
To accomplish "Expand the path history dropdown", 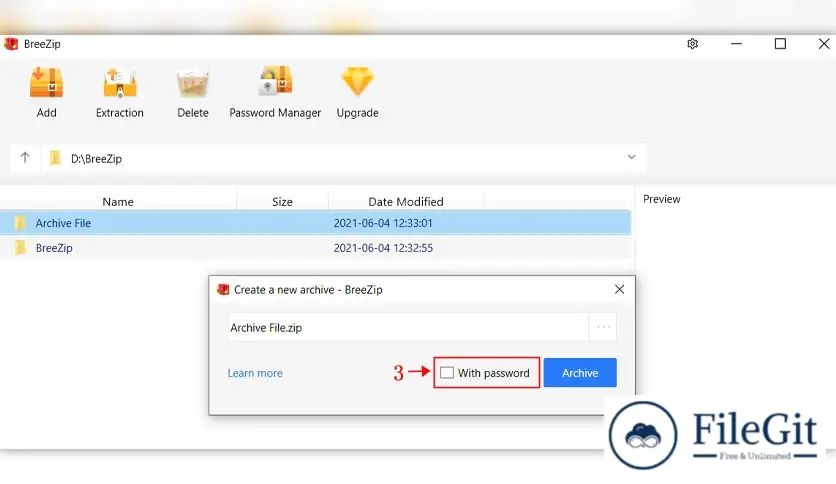I will tap(631, 157).
